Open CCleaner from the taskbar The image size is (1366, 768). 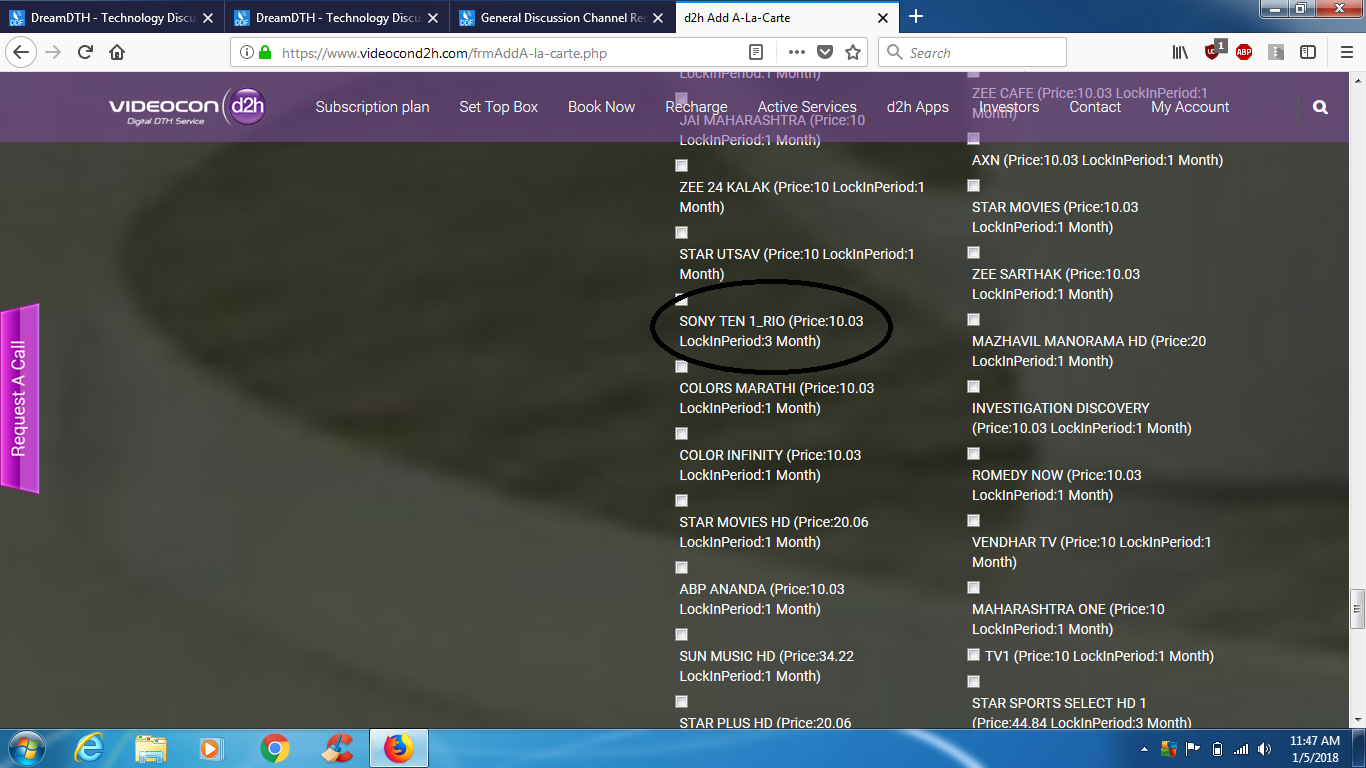[x=337, y=748]
